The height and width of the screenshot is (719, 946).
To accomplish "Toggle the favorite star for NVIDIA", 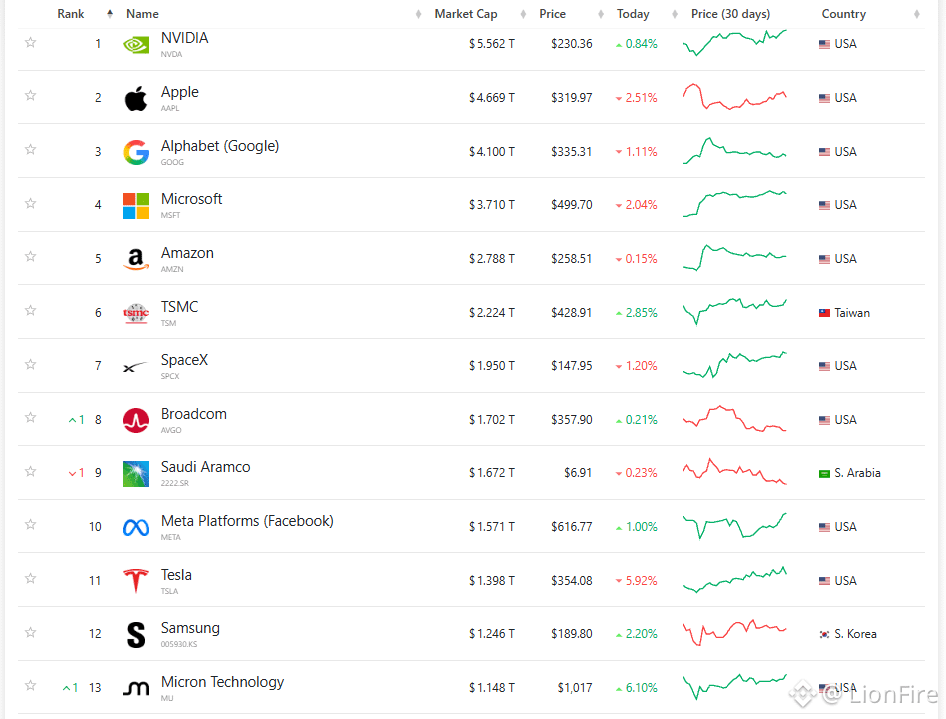I will click(30, 42).
